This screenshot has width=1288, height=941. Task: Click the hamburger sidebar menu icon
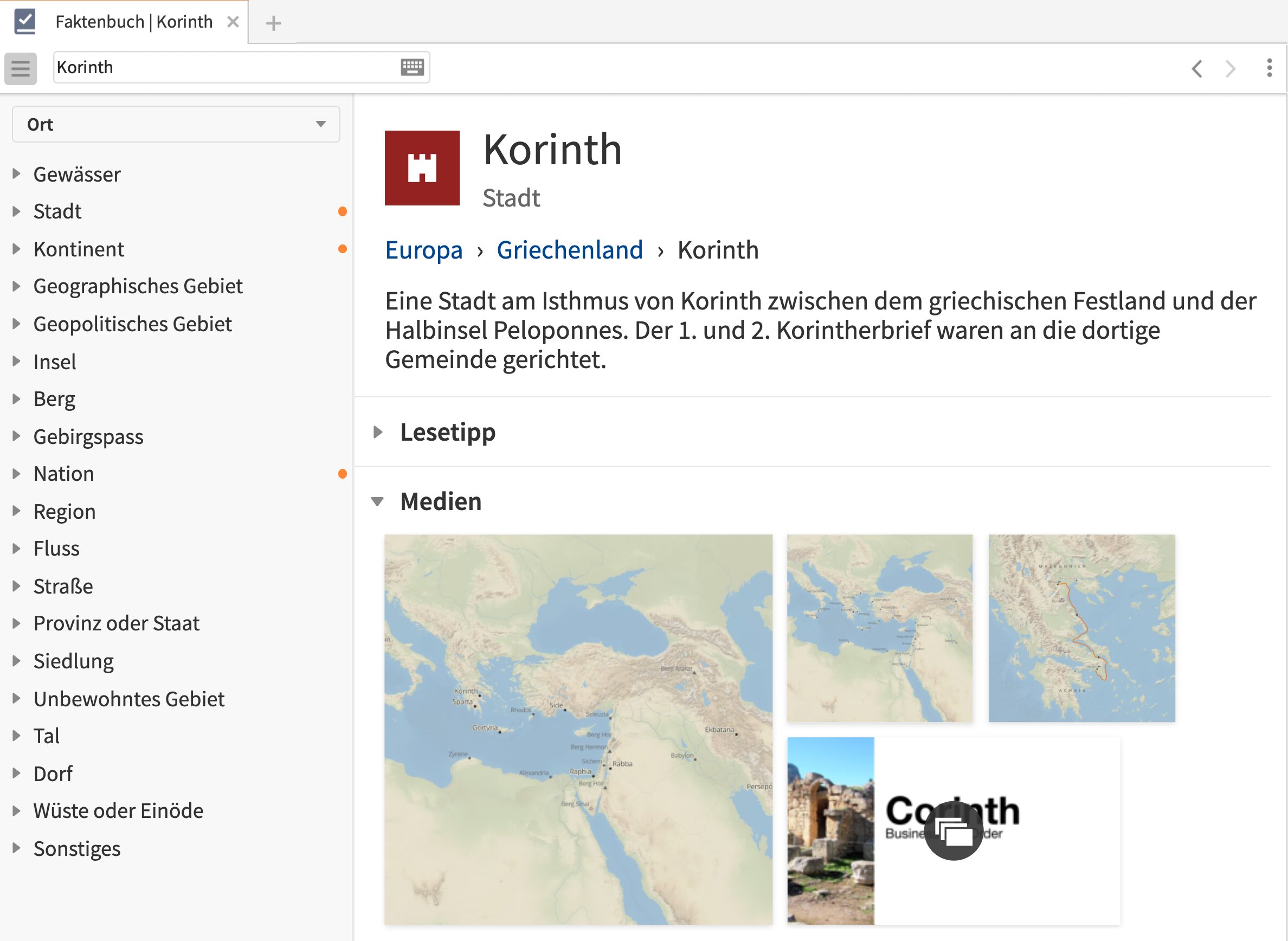[x=21, y=68]
